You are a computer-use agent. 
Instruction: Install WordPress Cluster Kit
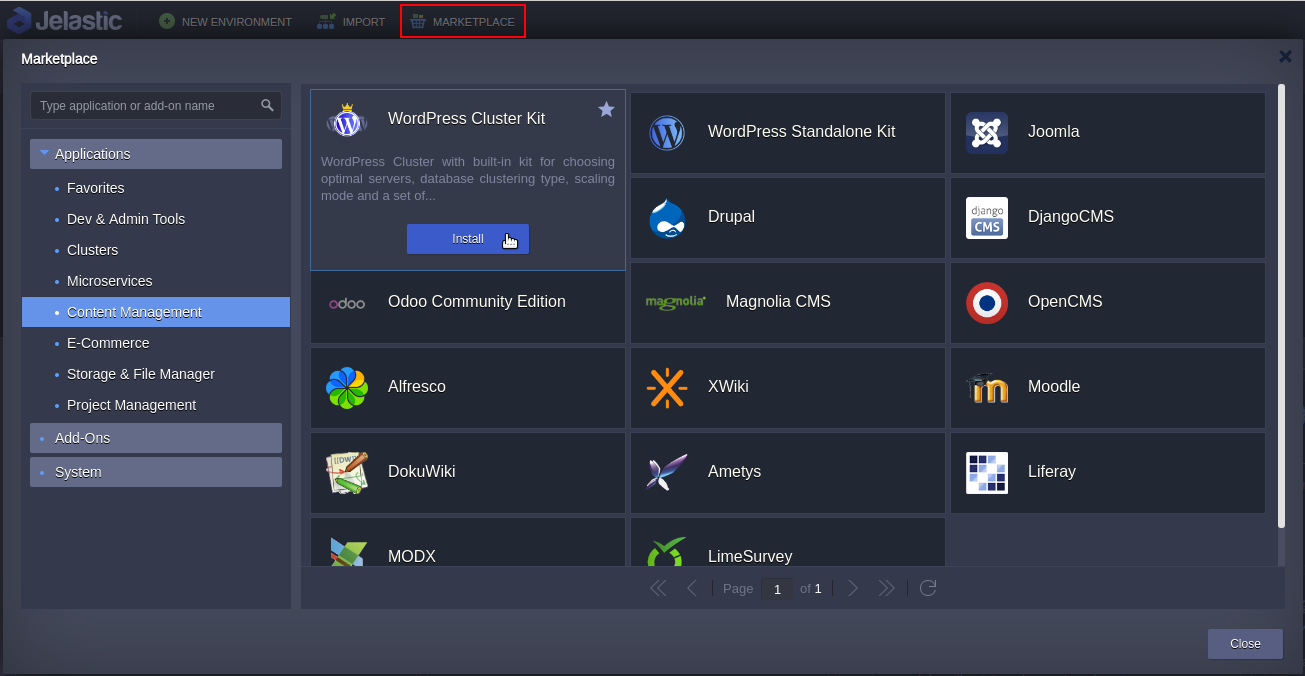[468, 239]
